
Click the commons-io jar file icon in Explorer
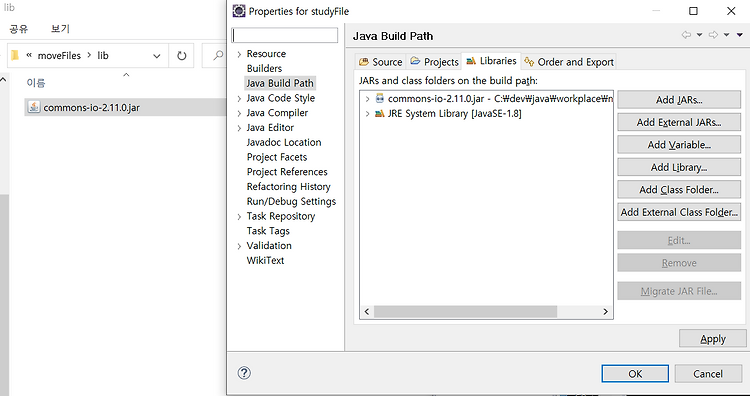click(34, 107)
